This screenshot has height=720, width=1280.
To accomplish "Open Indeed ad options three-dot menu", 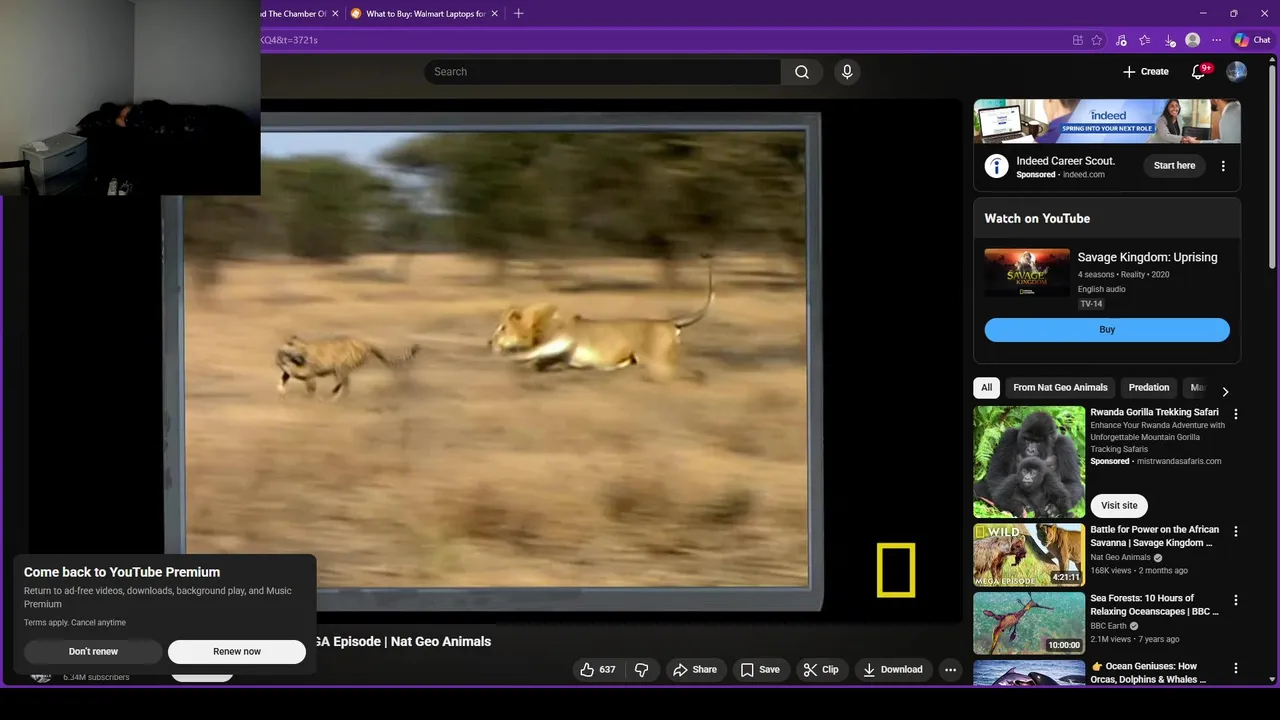I will coord(1223,166).
